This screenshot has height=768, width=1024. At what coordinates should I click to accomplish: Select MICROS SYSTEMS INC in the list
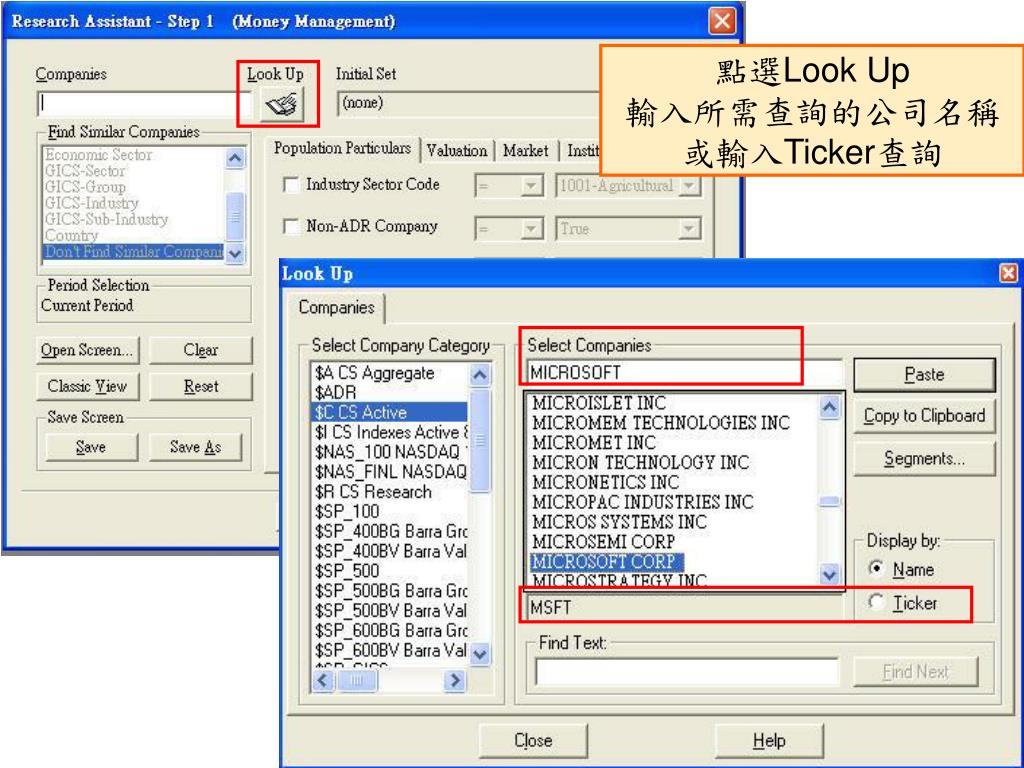tap(619, 522)
